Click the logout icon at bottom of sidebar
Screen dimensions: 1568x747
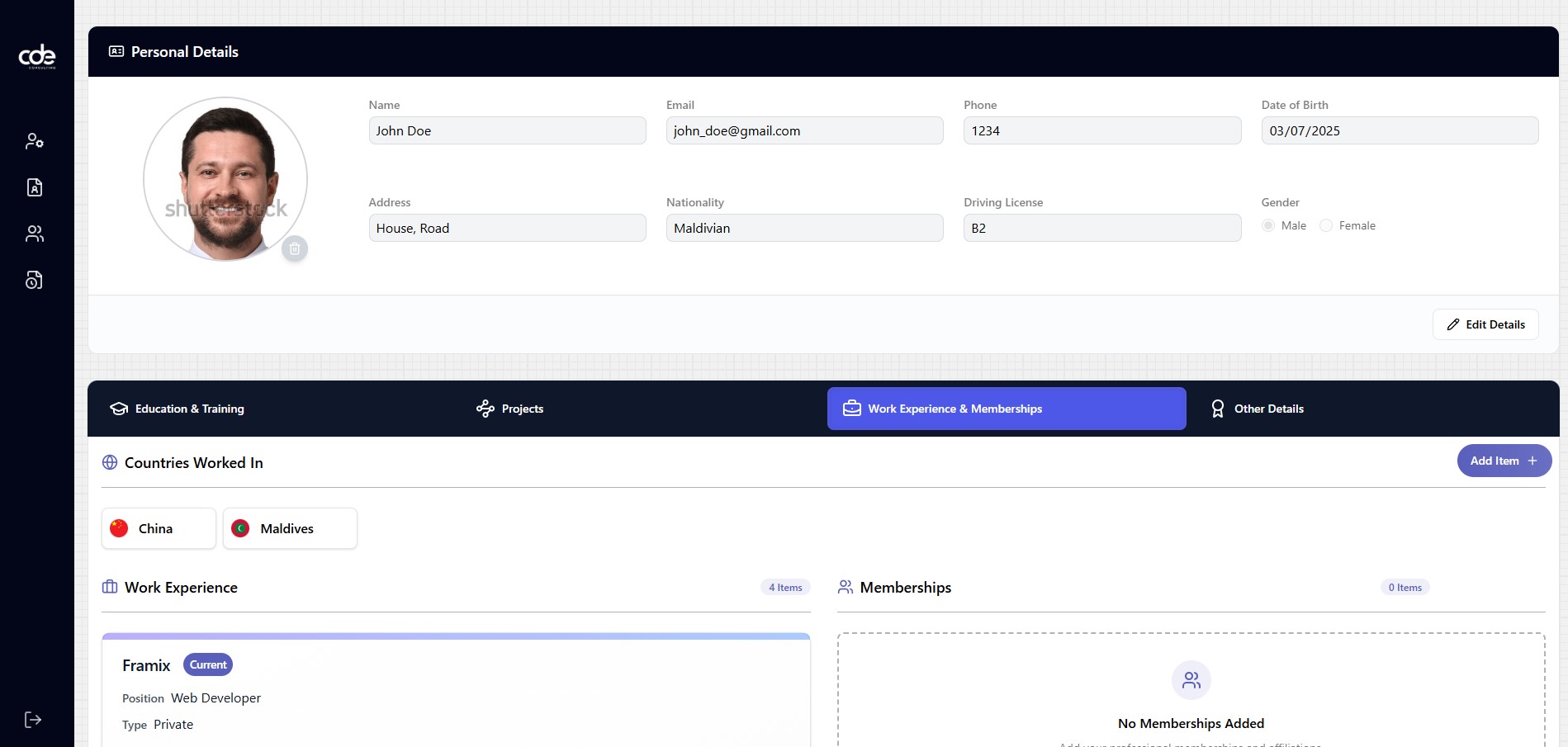click(x=33, y=719)
